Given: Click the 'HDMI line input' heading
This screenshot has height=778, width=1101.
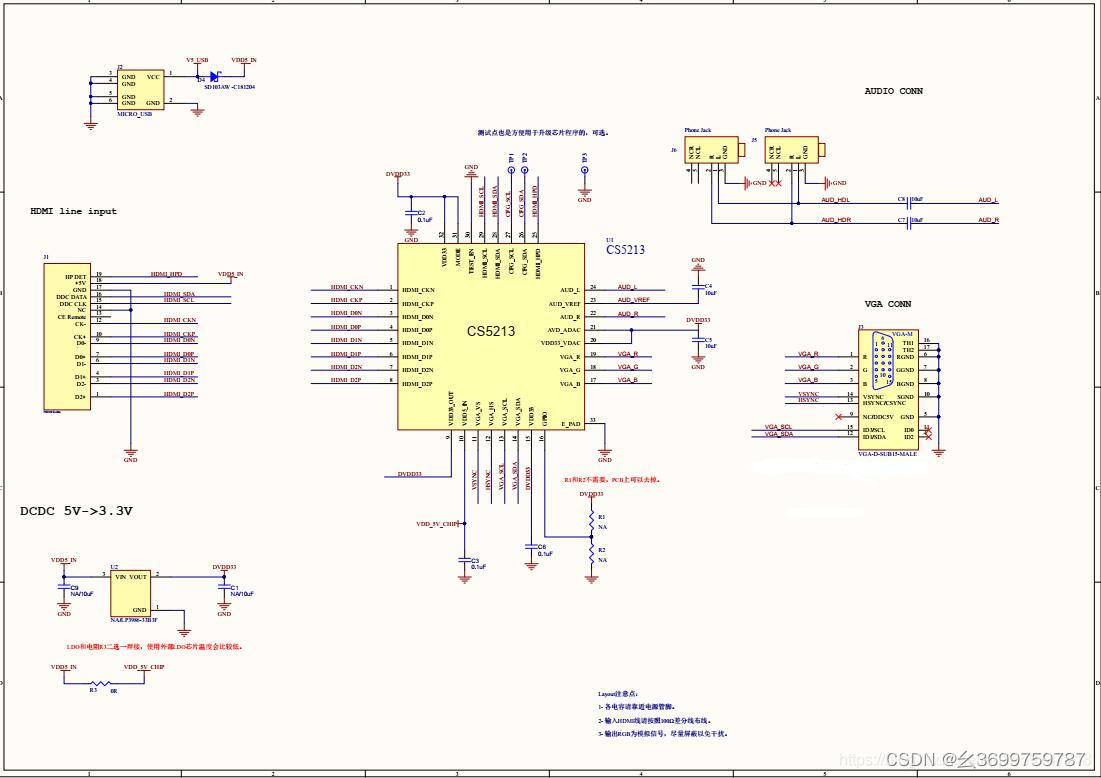Looking at the screenshot, I should click(73, 211).
